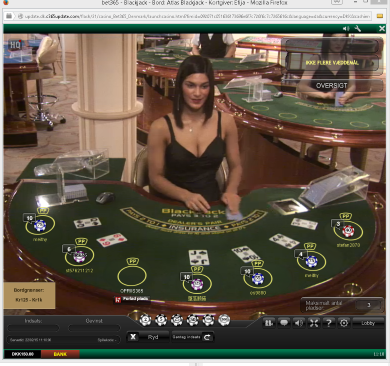Open the BANK cashier button

tap(60, 354)
